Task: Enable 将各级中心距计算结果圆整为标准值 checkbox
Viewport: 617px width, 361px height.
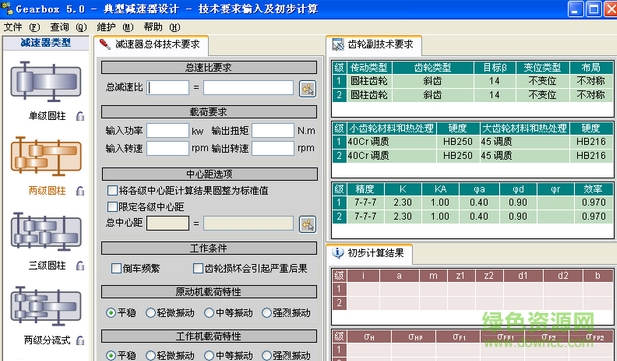Action: pos(112,191)
